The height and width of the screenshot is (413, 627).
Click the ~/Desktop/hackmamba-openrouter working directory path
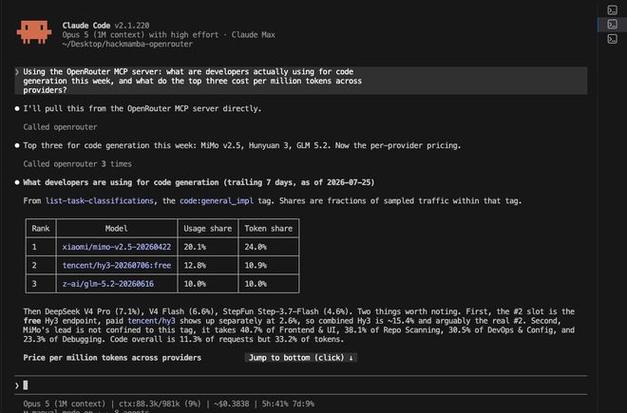(127, 44)
